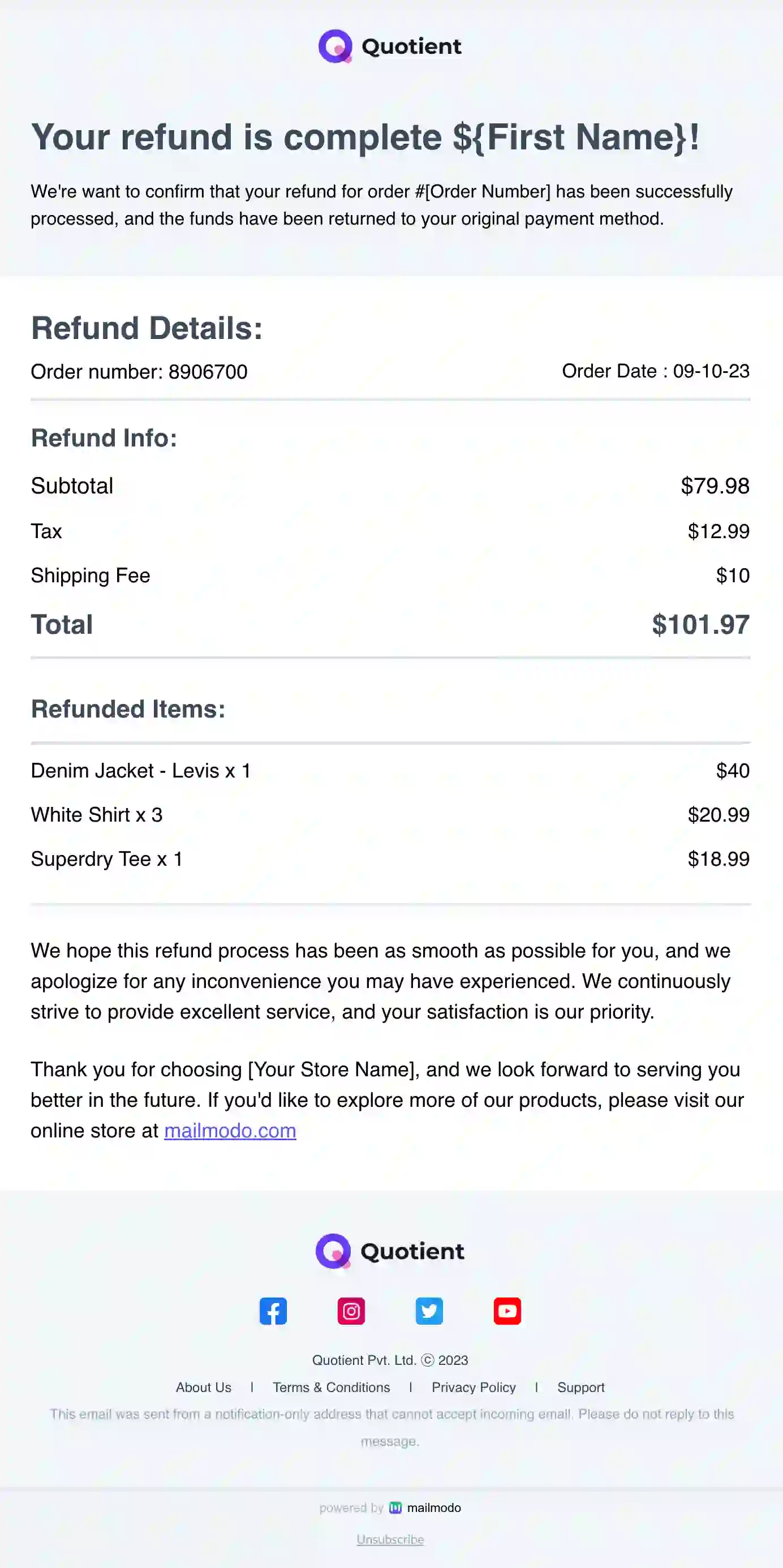This screenshot has height=1568, width=783.
Task: Open Facebook via the Facebook icon
Action: pos(273,1312)
